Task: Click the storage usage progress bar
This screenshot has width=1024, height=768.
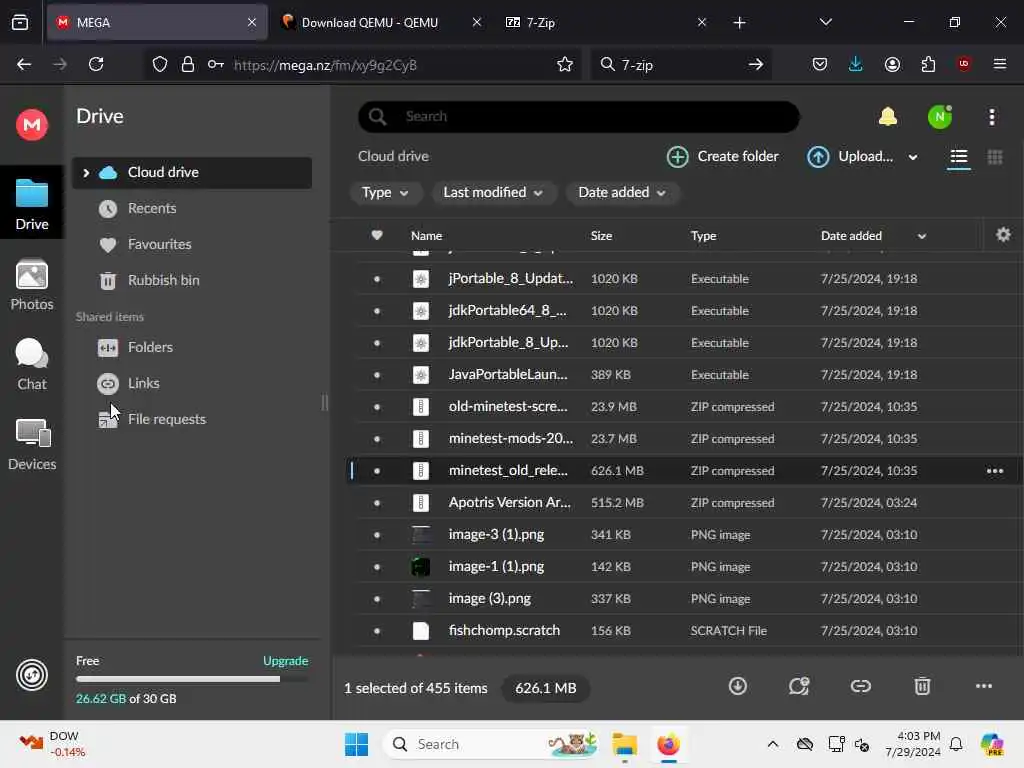Action: click(x=192, y=679)
